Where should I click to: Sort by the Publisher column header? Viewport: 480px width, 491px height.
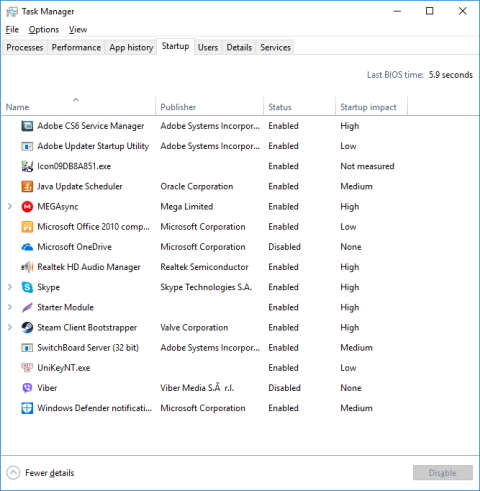tap(209, 106)
